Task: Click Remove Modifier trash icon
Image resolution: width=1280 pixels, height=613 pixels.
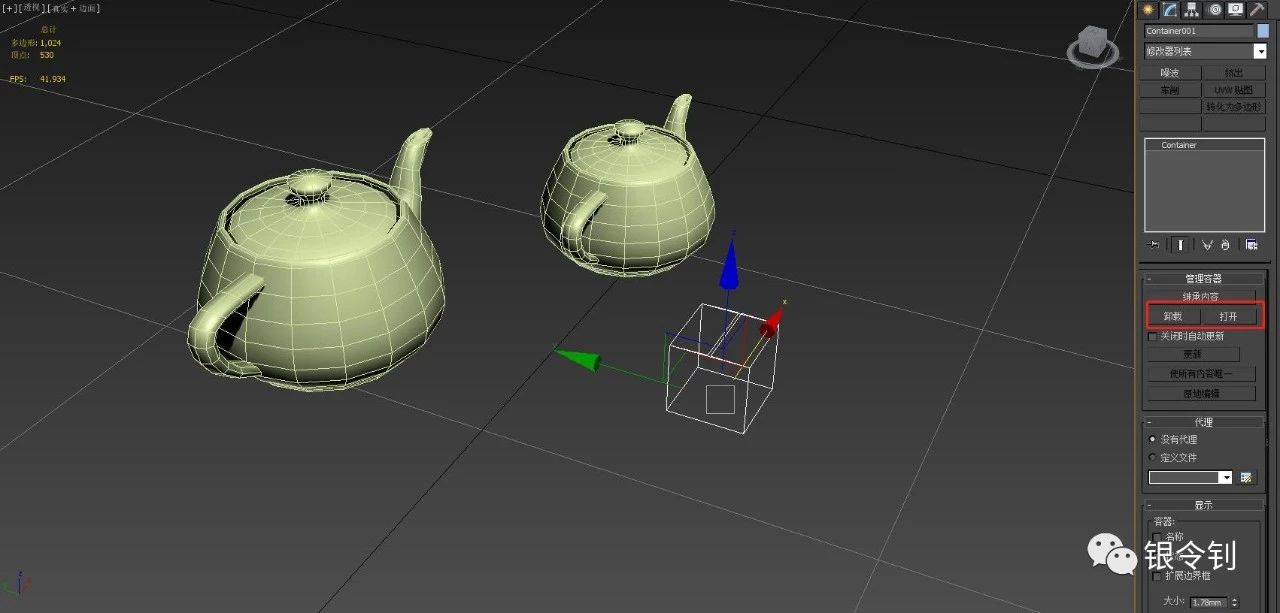Action: point(1224,244)
